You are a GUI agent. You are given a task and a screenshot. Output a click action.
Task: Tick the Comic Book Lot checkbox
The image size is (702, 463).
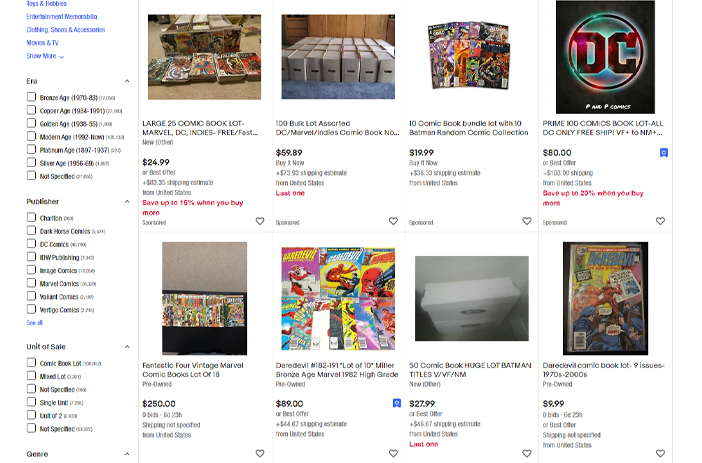coord(31,362)
